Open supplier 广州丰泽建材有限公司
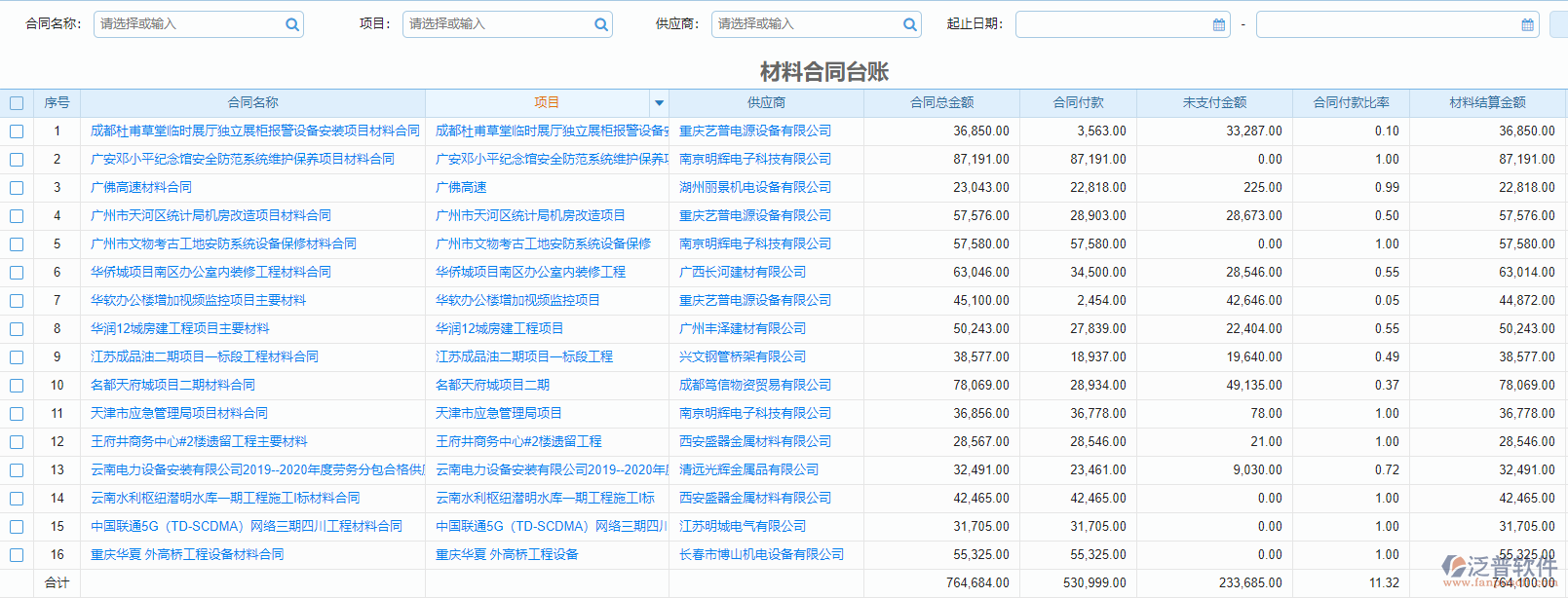 tap(743, 328)
